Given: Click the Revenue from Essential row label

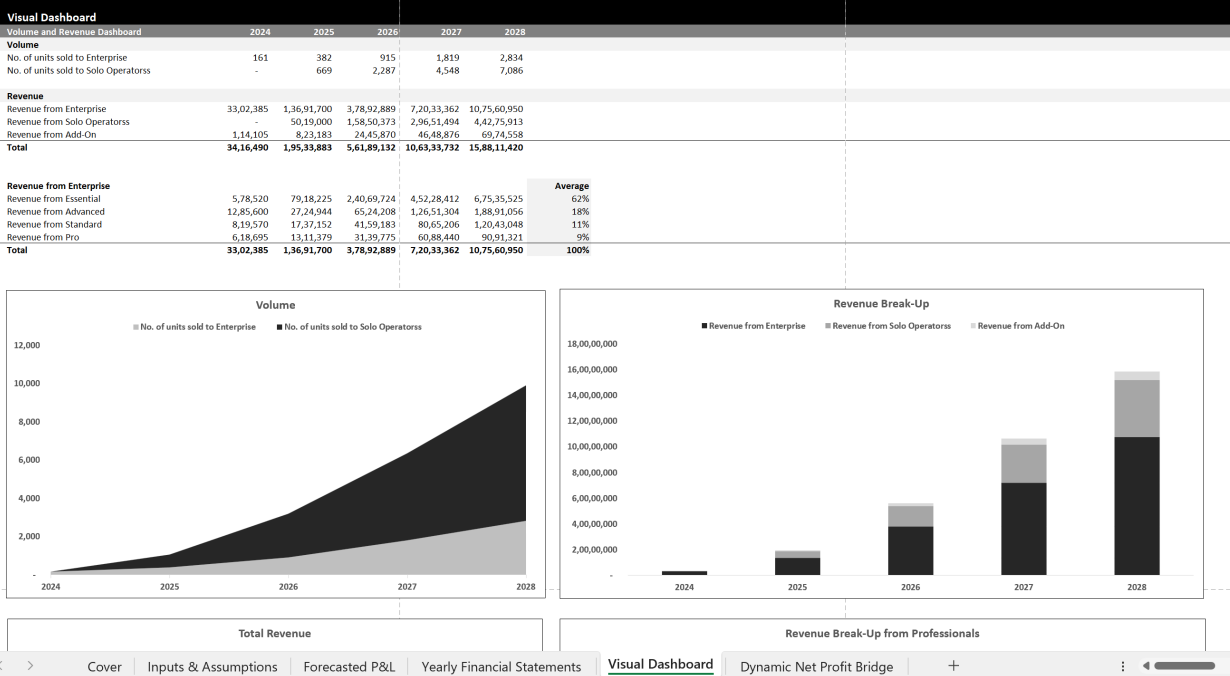Looking at the screenshot, I should click(x=55, y=199).
